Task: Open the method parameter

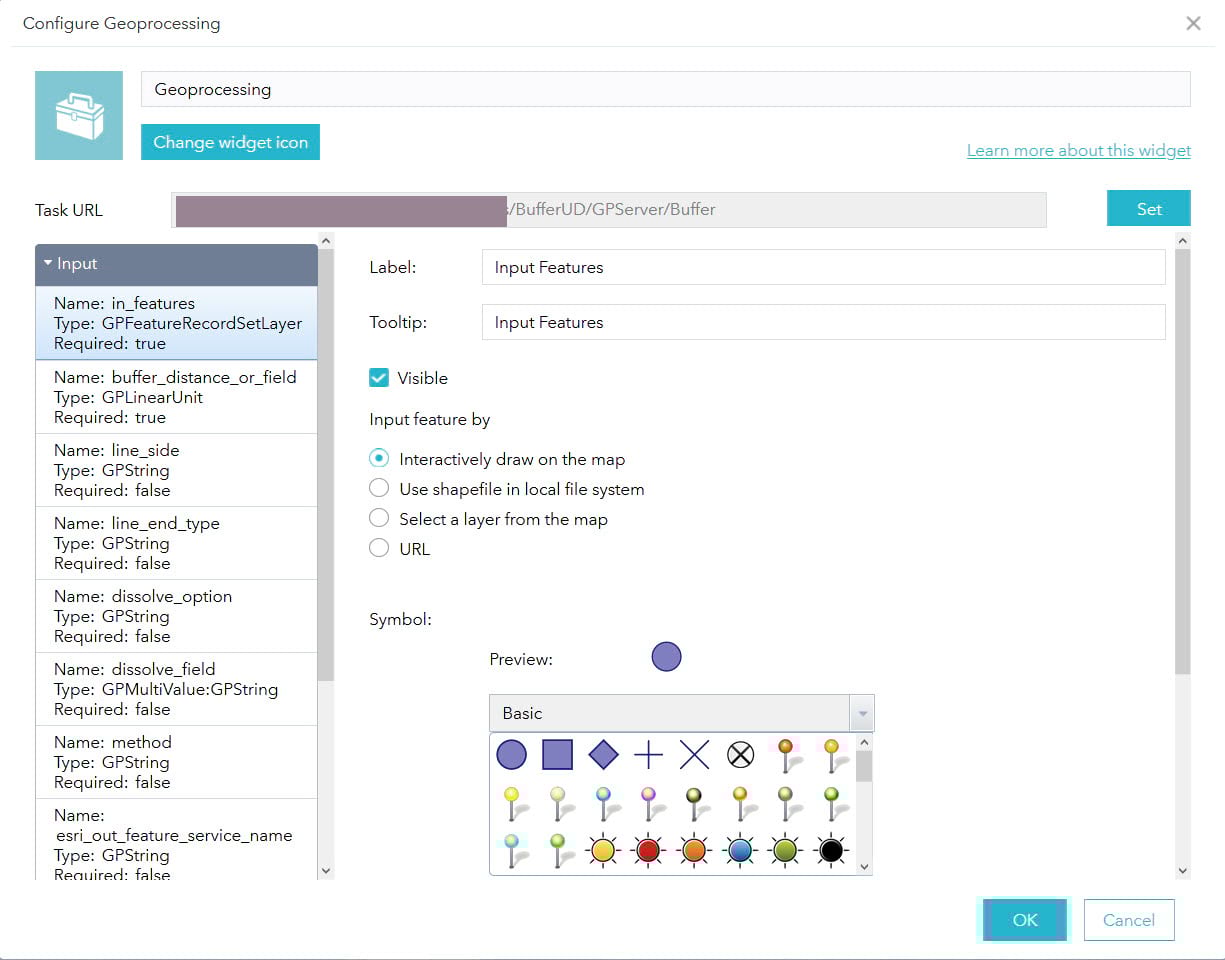Action: pos(176,762)
